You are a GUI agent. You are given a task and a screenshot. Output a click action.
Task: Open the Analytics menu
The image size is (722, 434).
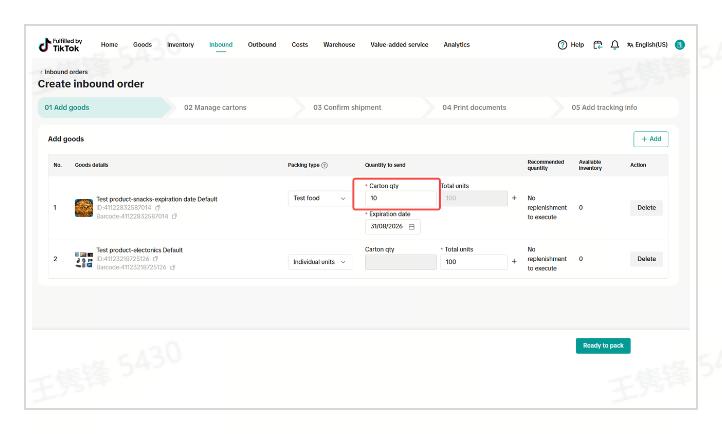click(457, 45)
